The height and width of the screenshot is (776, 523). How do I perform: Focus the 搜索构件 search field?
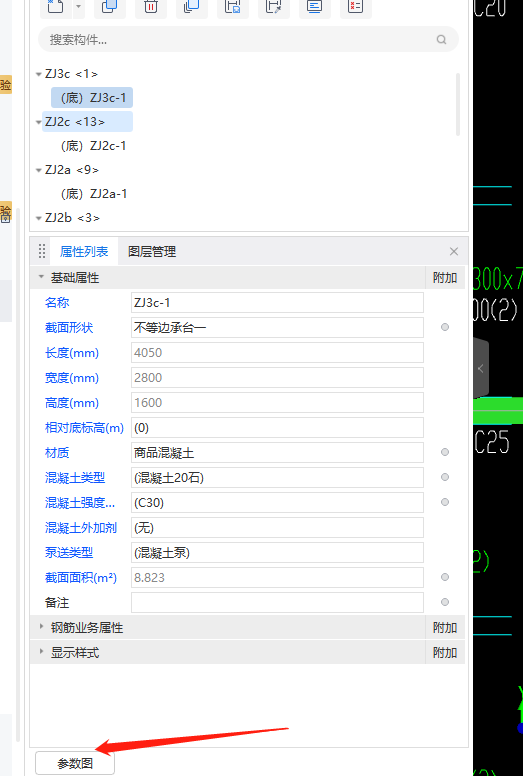[248, 40]
